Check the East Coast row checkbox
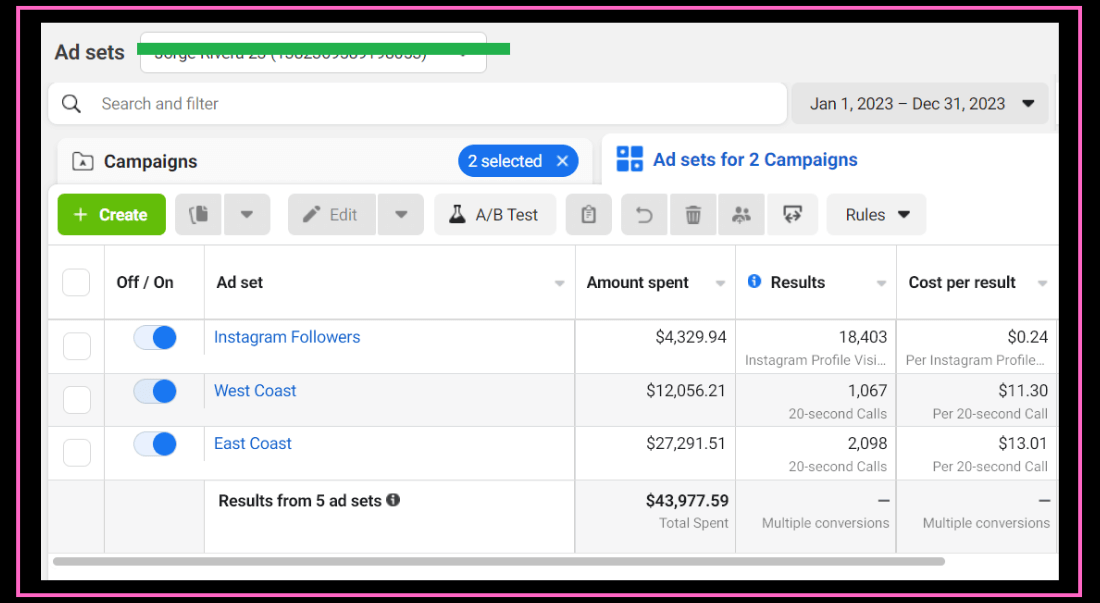 tap(77, 453)
